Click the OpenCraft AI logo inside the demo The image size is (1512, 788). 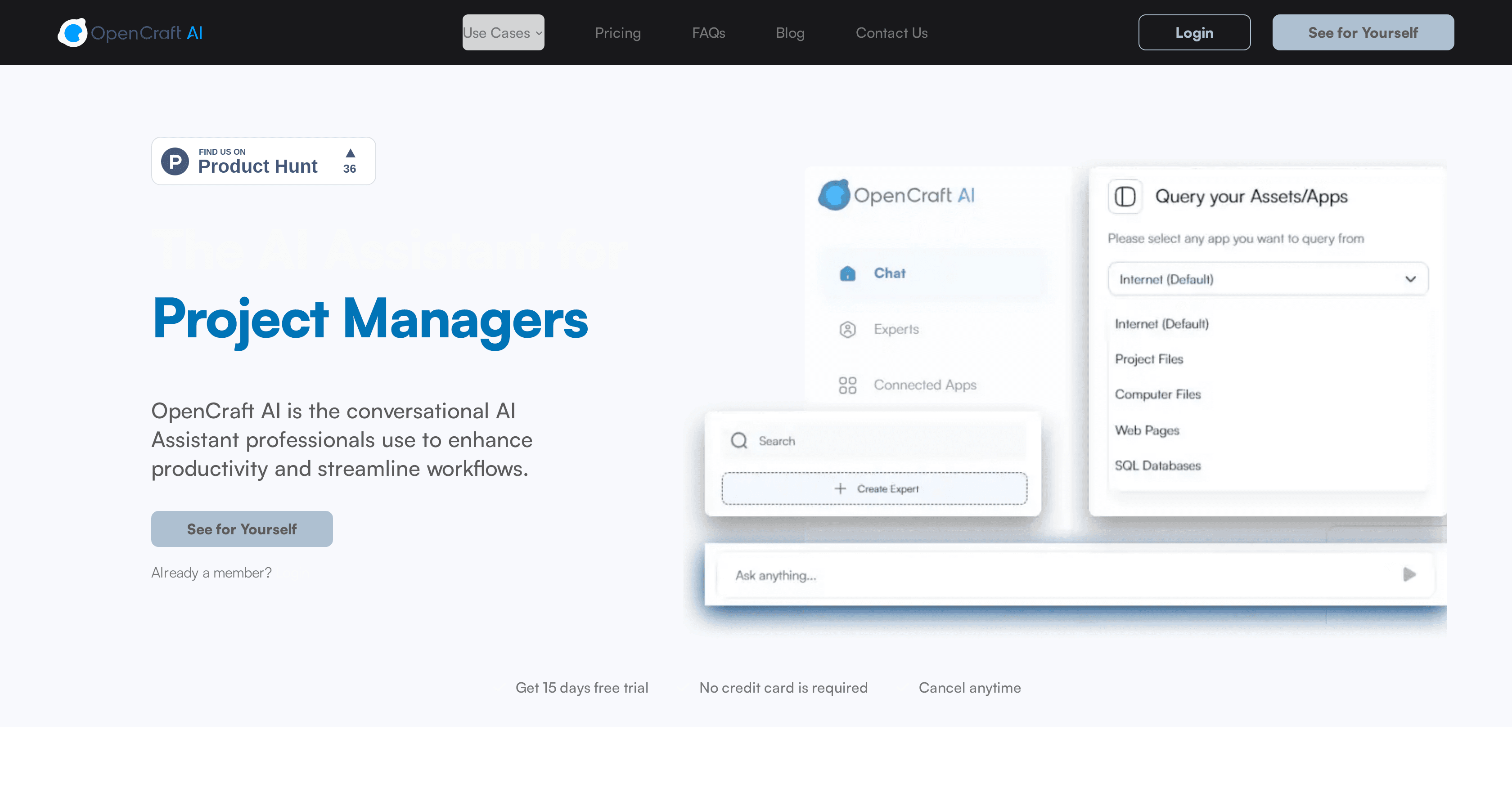click(x=897, y=195)
